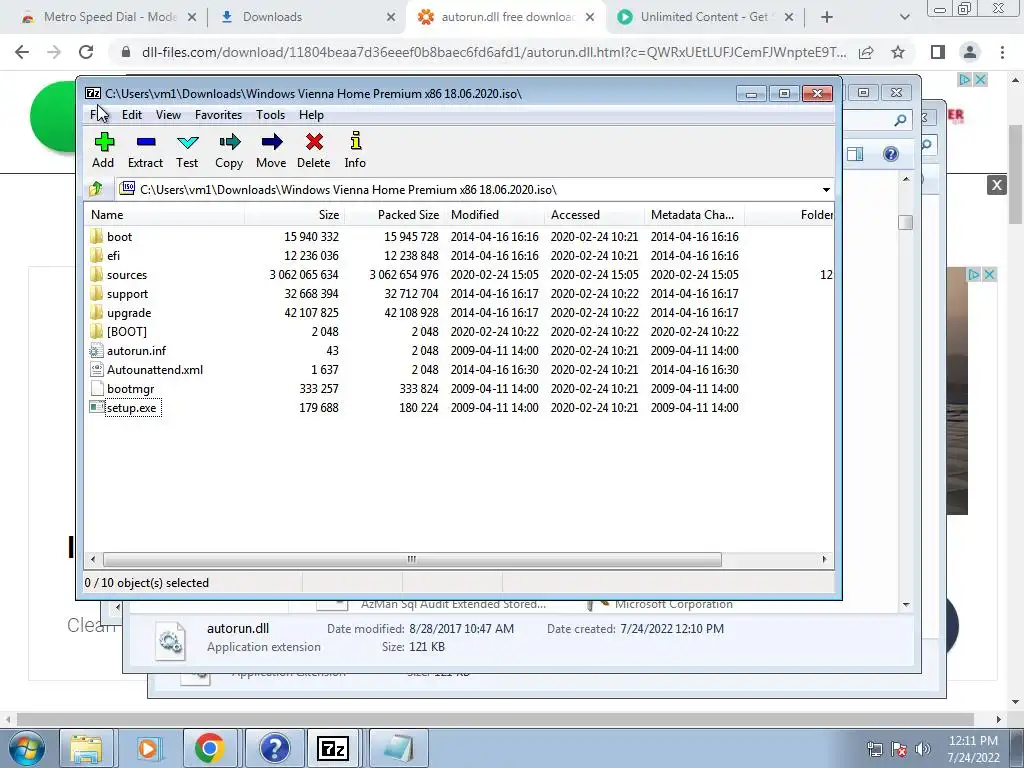1024x768 pixels.
Task: Go forward in Chrome
Action: [54, 52]
